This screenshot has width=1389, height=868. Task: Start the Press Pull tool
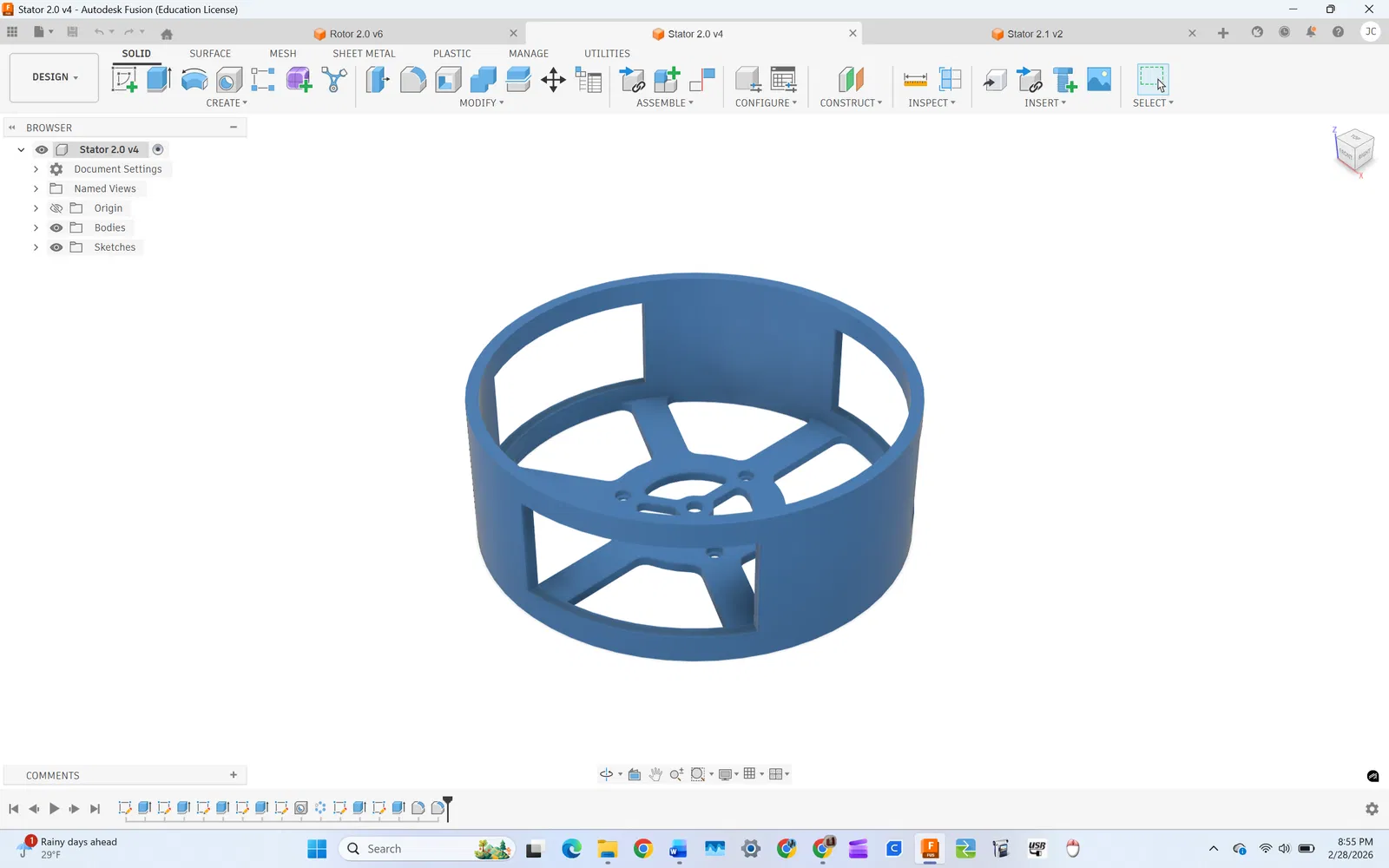pyautogui.click(x=378, y=80)
